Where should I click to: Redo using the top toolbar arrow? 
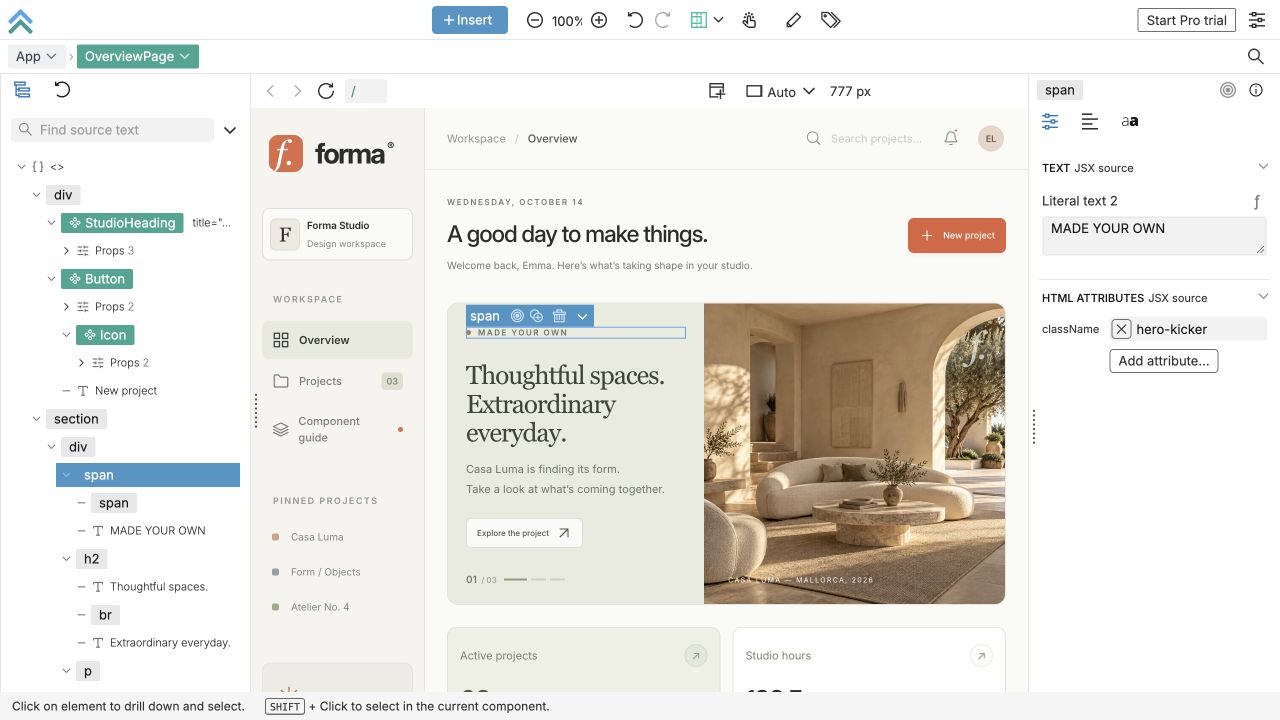point(662,20)
